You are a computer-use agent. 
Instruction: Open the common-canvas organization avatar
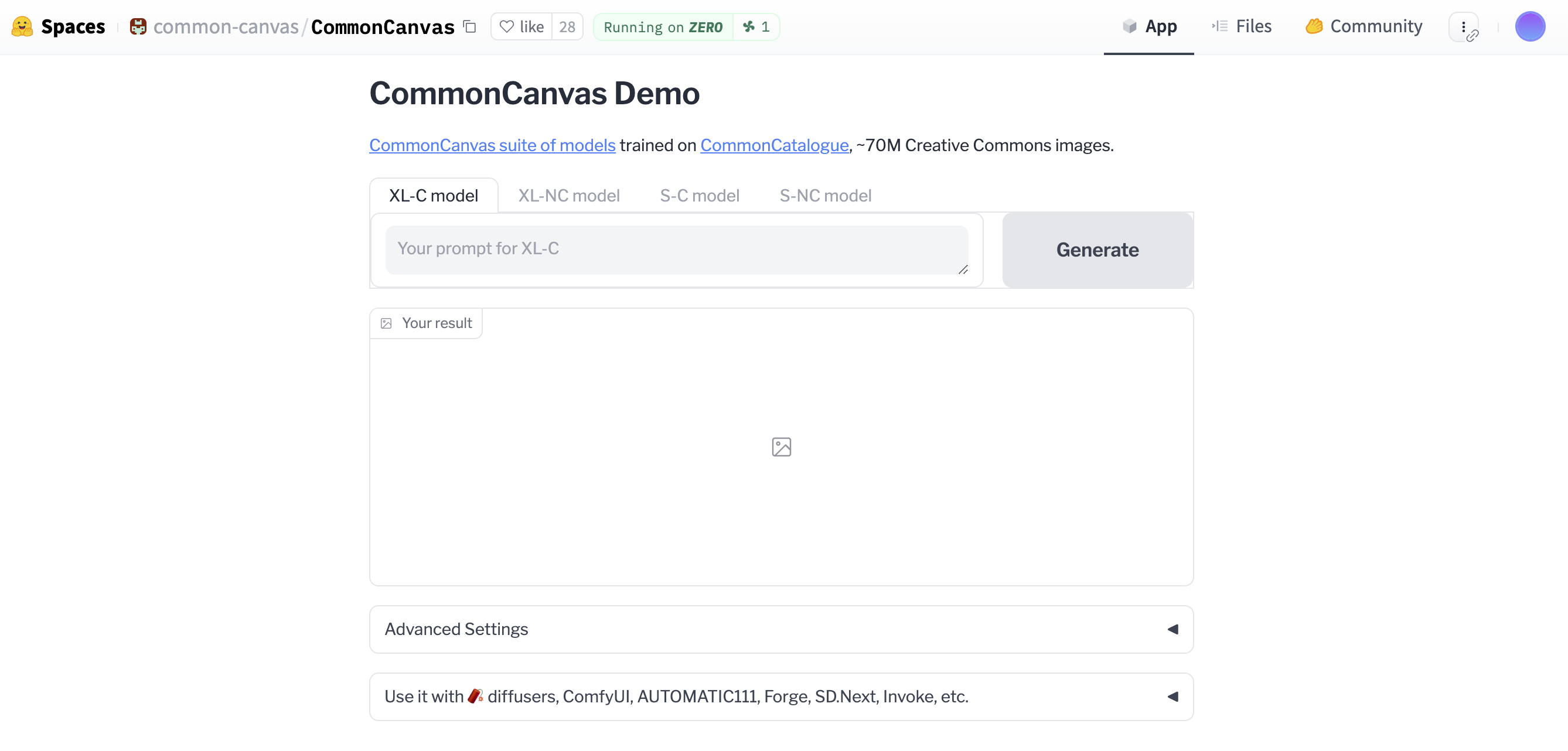[138, 26]
